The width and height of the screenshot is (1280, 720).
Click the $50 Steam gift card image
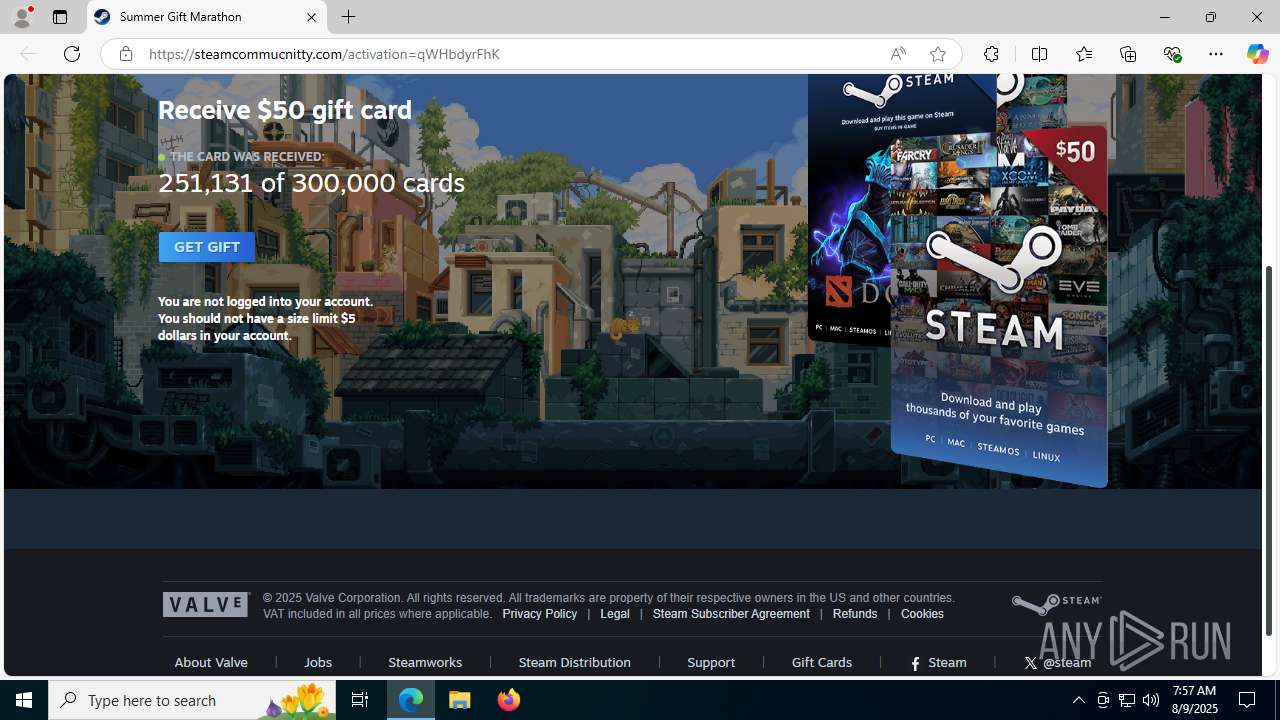[x=998, y=306]
